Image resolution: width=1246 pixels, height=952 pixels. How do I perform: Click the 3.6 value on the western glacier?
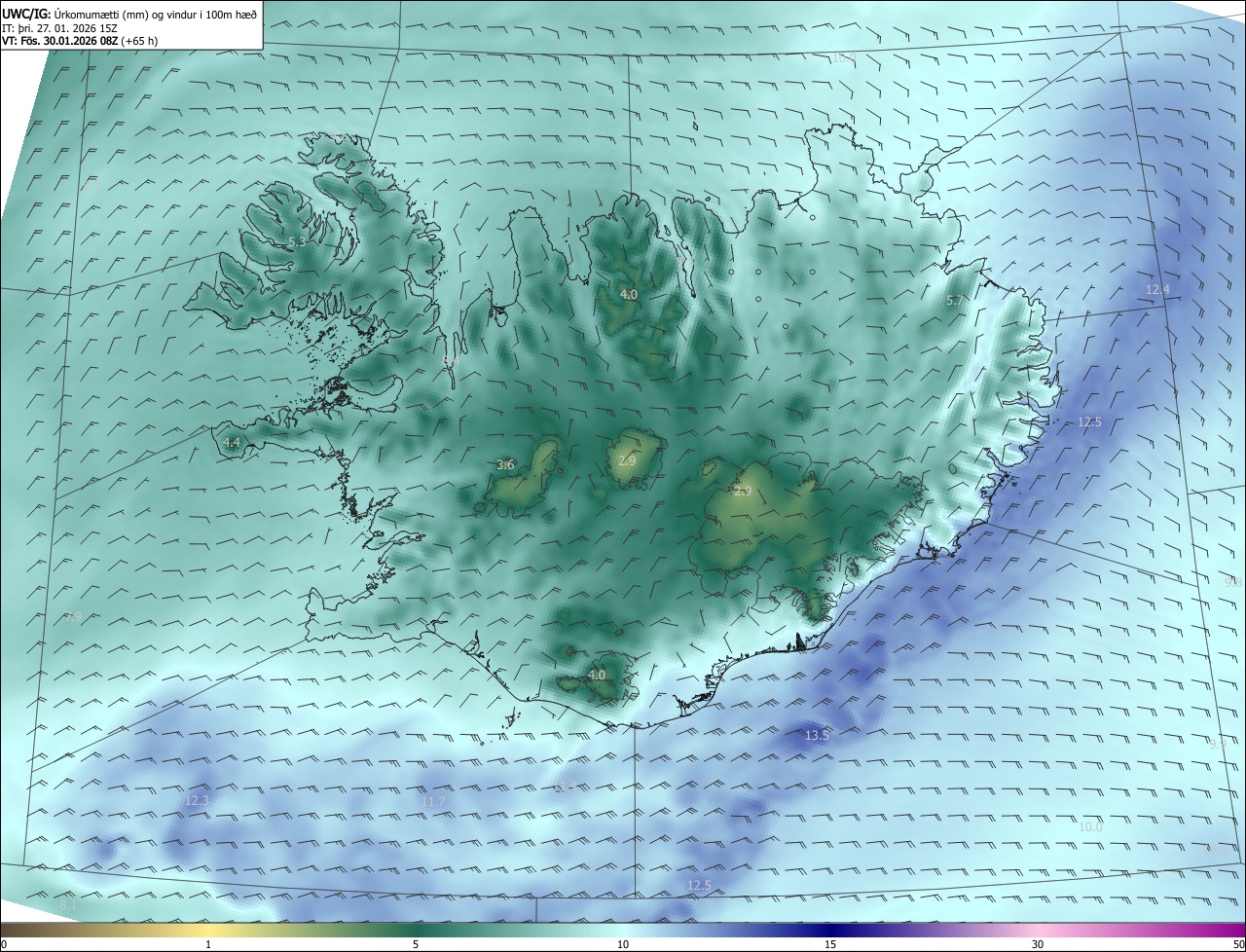[x=505, y=464]
